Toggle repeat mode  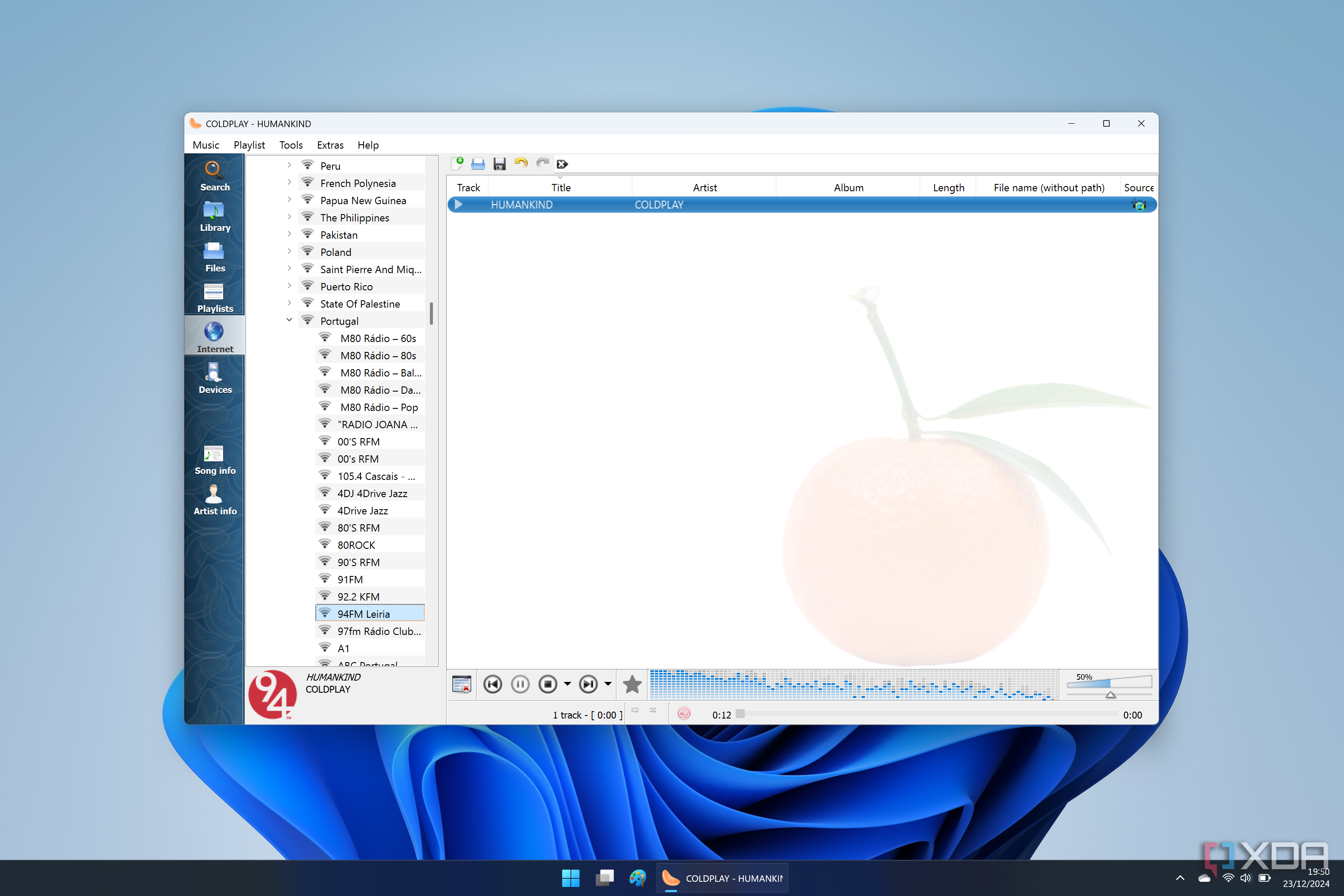pyautogui.click(x=635, y=710)
